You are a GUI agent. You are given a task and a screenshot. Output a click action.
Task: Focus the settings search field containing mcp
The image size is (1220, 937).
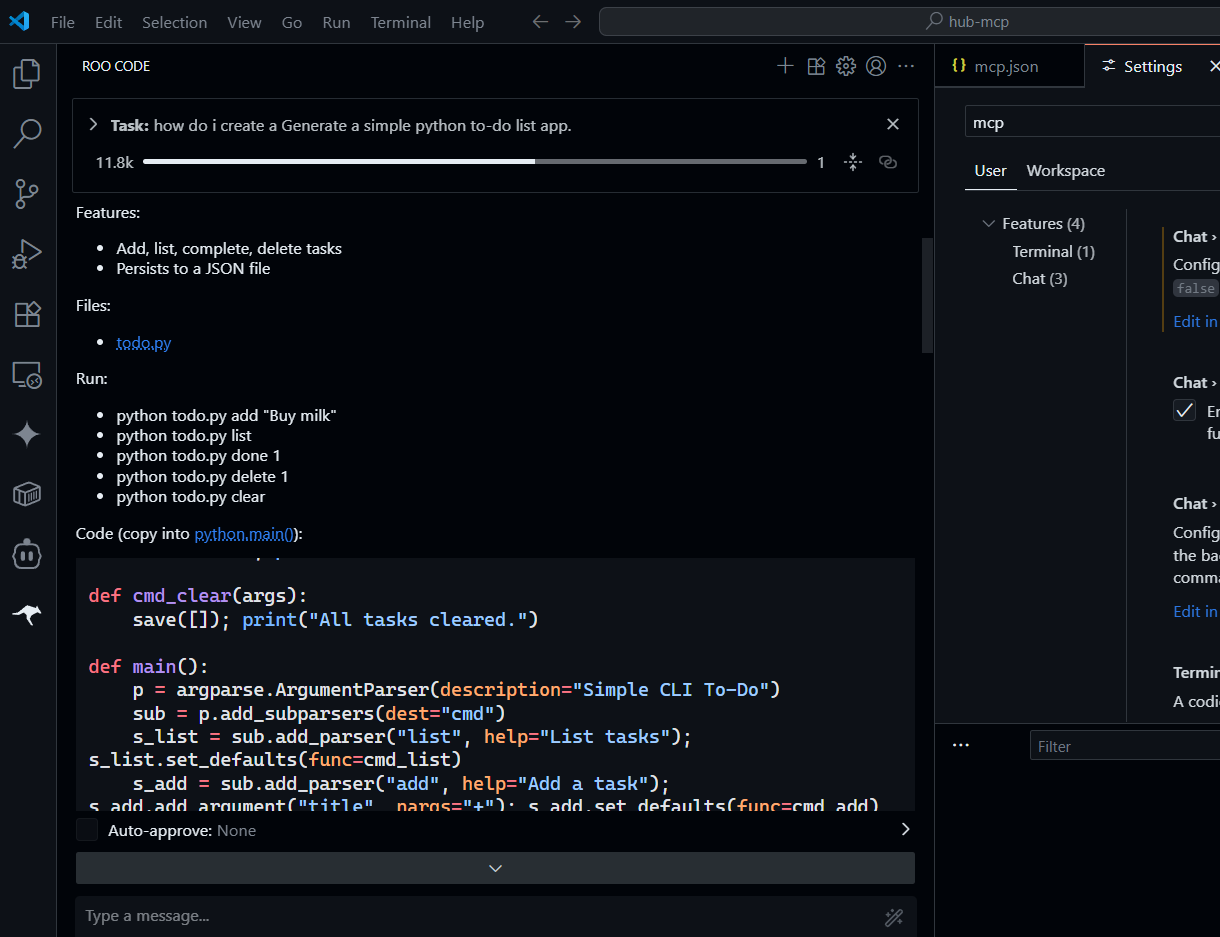click(x=1092, y=122)
